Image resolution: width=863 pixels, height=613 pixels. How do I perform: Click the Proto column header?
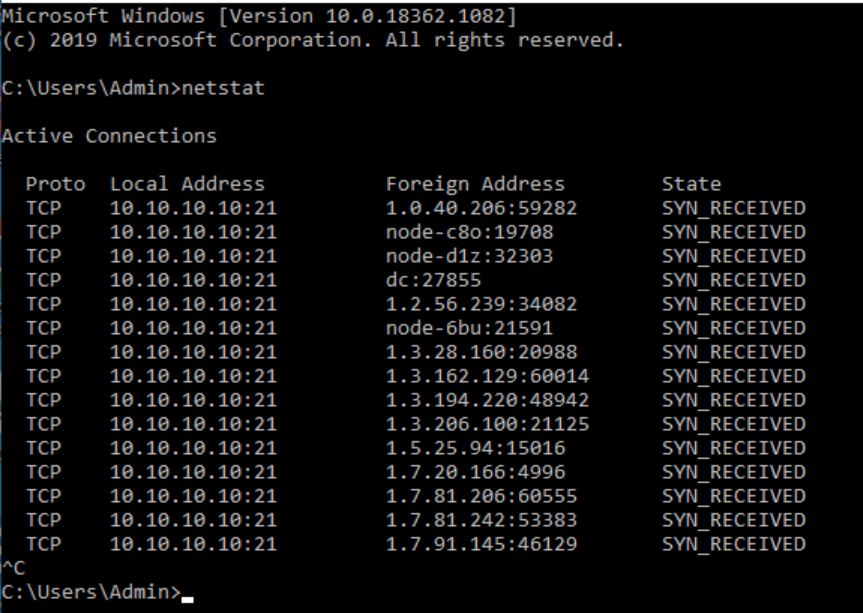point(55,184)
